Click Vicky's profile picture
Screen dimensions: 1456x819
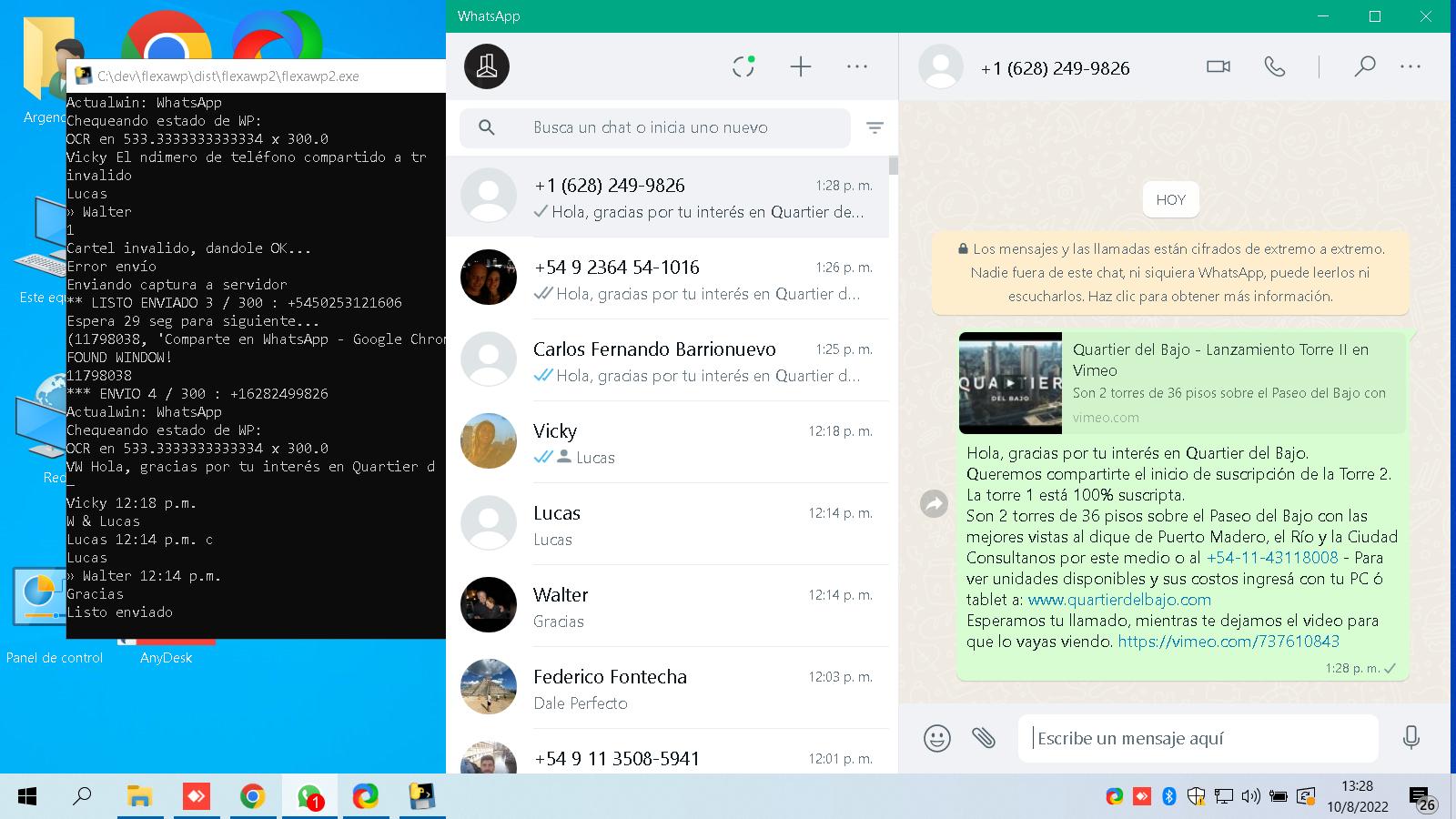point(489,440)
